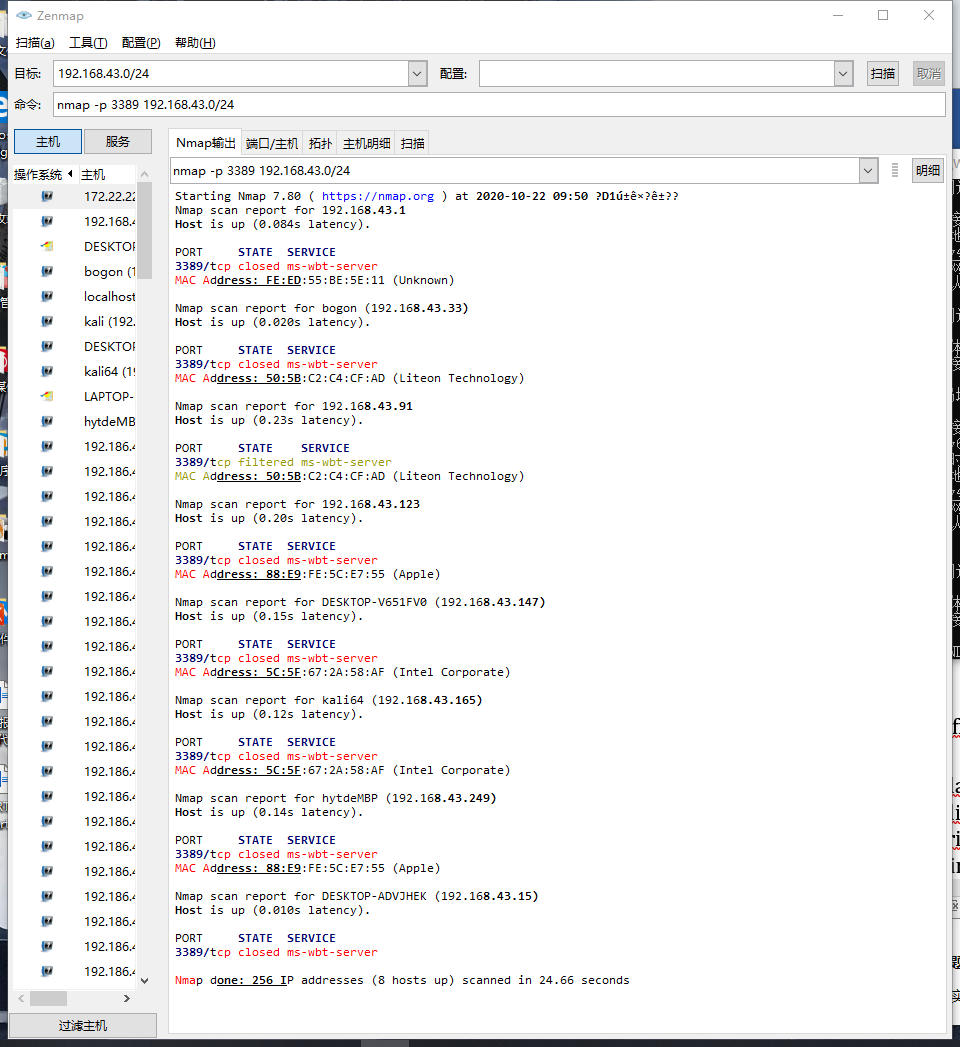Click scan report line for DESKTOP-ADVJHEK

[356, 896]
